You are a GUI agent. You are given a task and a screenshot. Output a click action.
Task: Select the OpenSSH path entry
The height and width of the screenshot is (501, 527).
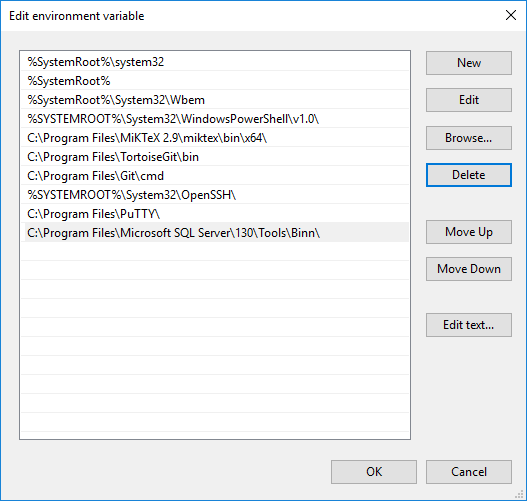(215, 195)
